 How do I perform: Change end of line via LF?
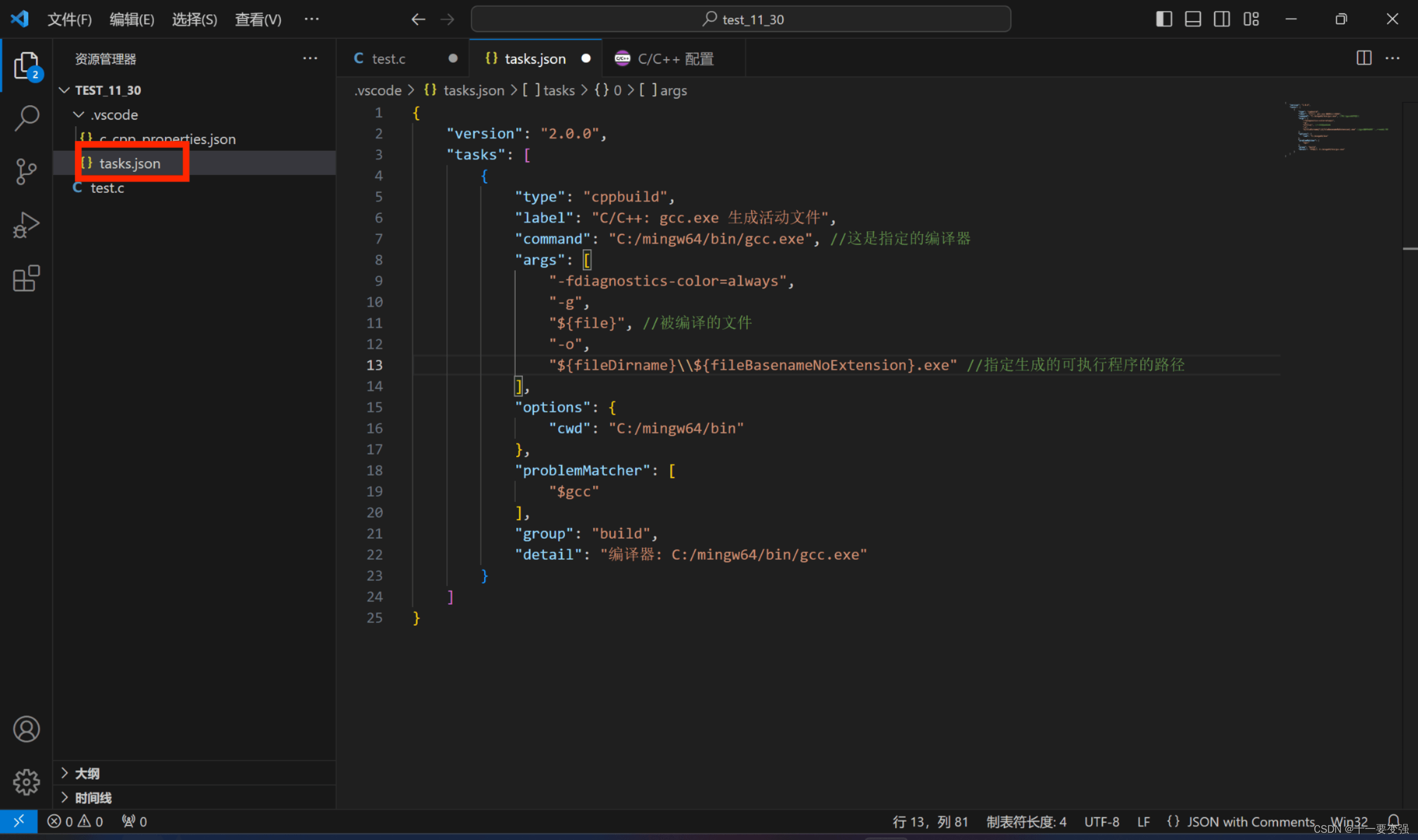point(1143,821)
